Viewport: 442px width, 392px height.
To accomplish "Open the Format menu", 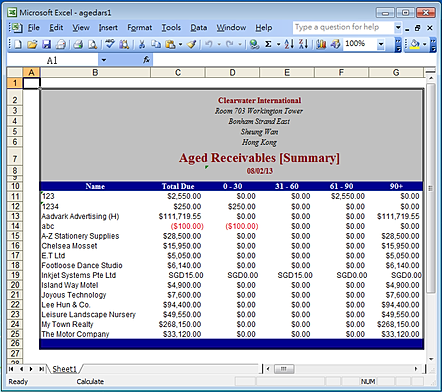I will (x=139, y=27).
